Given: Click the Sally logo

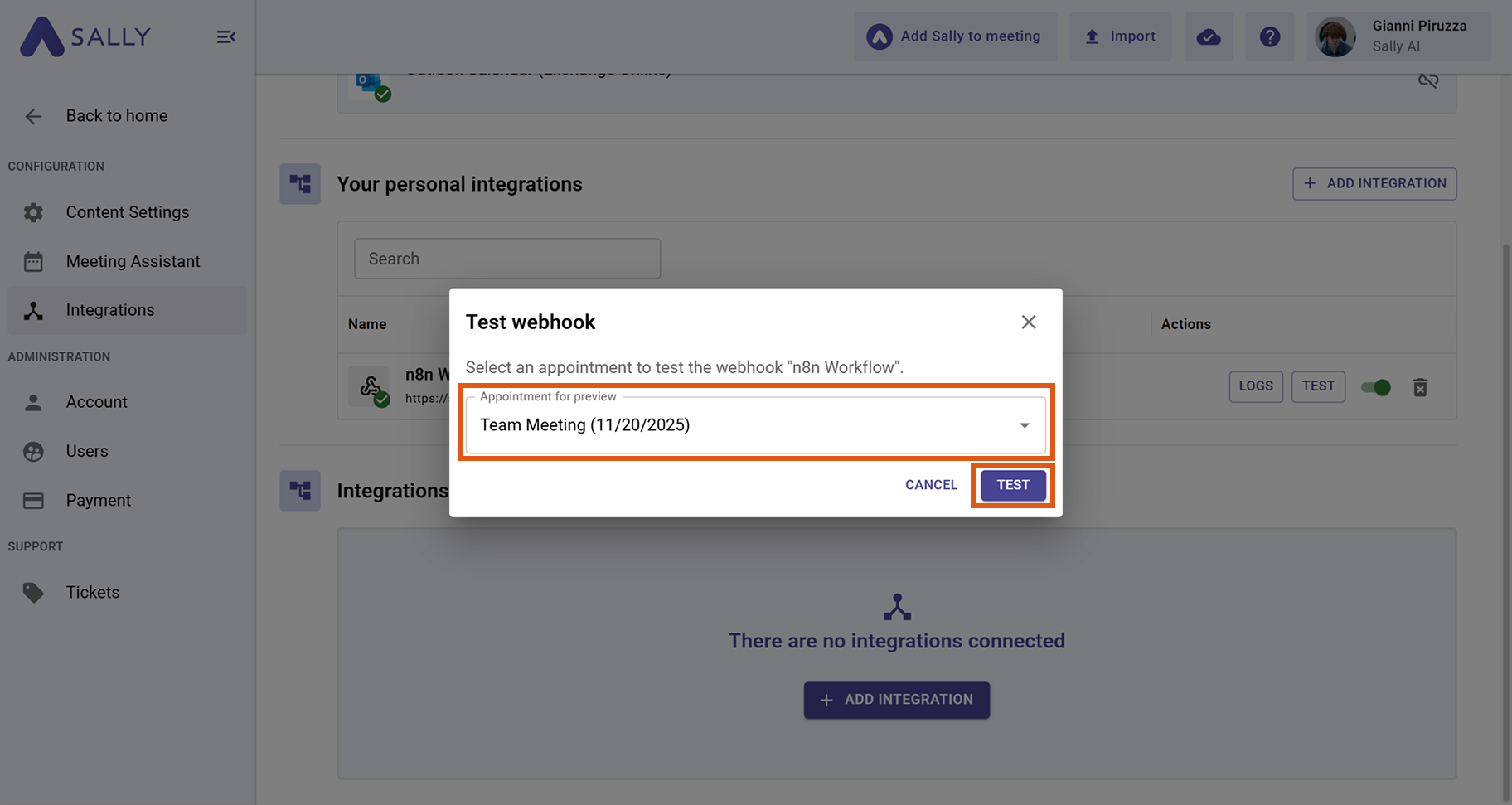Looking at the screenshot, I should (x=85, y=36).
